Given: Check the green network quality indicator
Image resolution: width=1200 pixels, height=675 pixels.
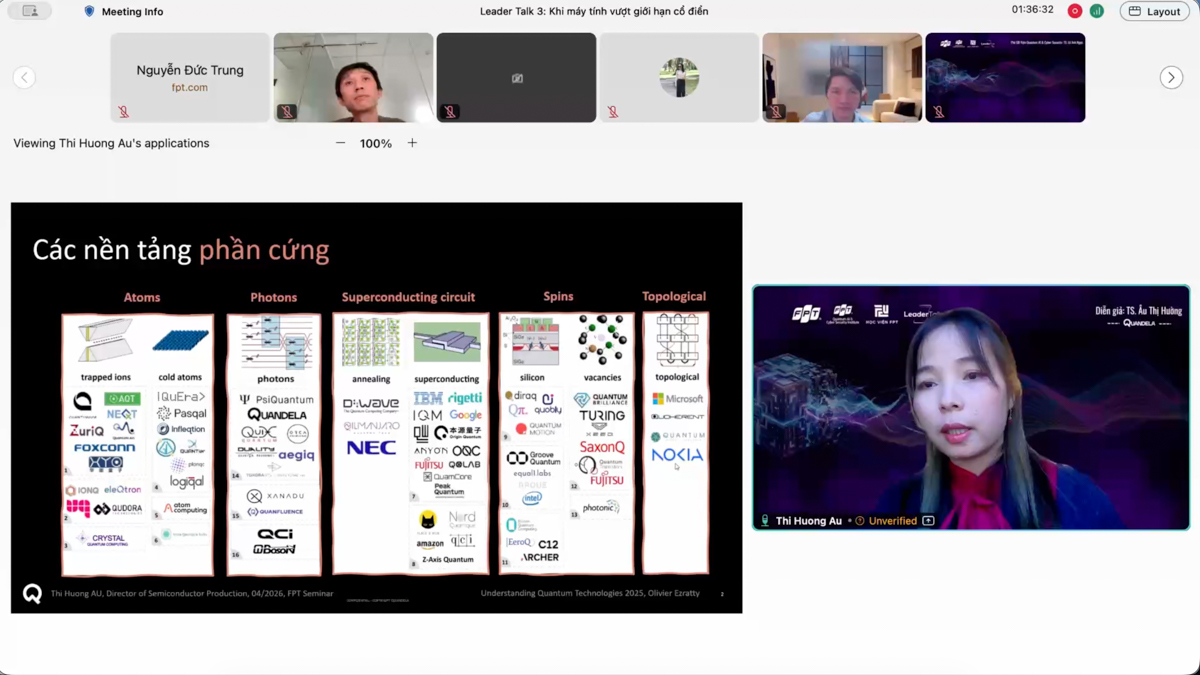Looking at the screenshot, I should click(x=1097, y=11).
